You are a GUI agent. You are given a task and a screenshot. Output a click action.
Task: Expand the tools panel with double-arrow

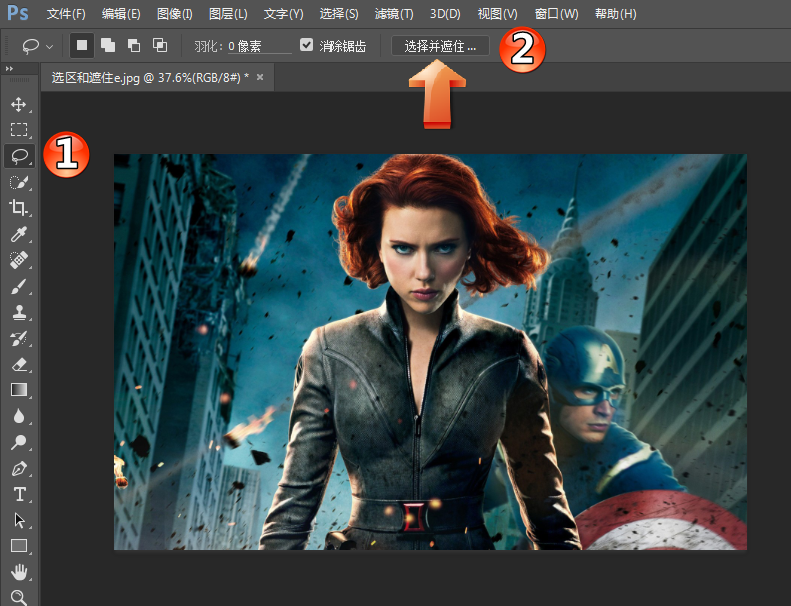click(x=9, y=69)
